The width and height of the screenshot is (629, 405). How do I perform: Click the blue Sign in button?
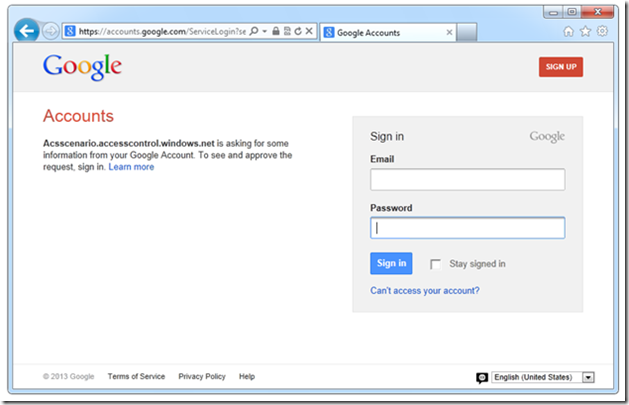pyautogui.click(x=391, y=263)
